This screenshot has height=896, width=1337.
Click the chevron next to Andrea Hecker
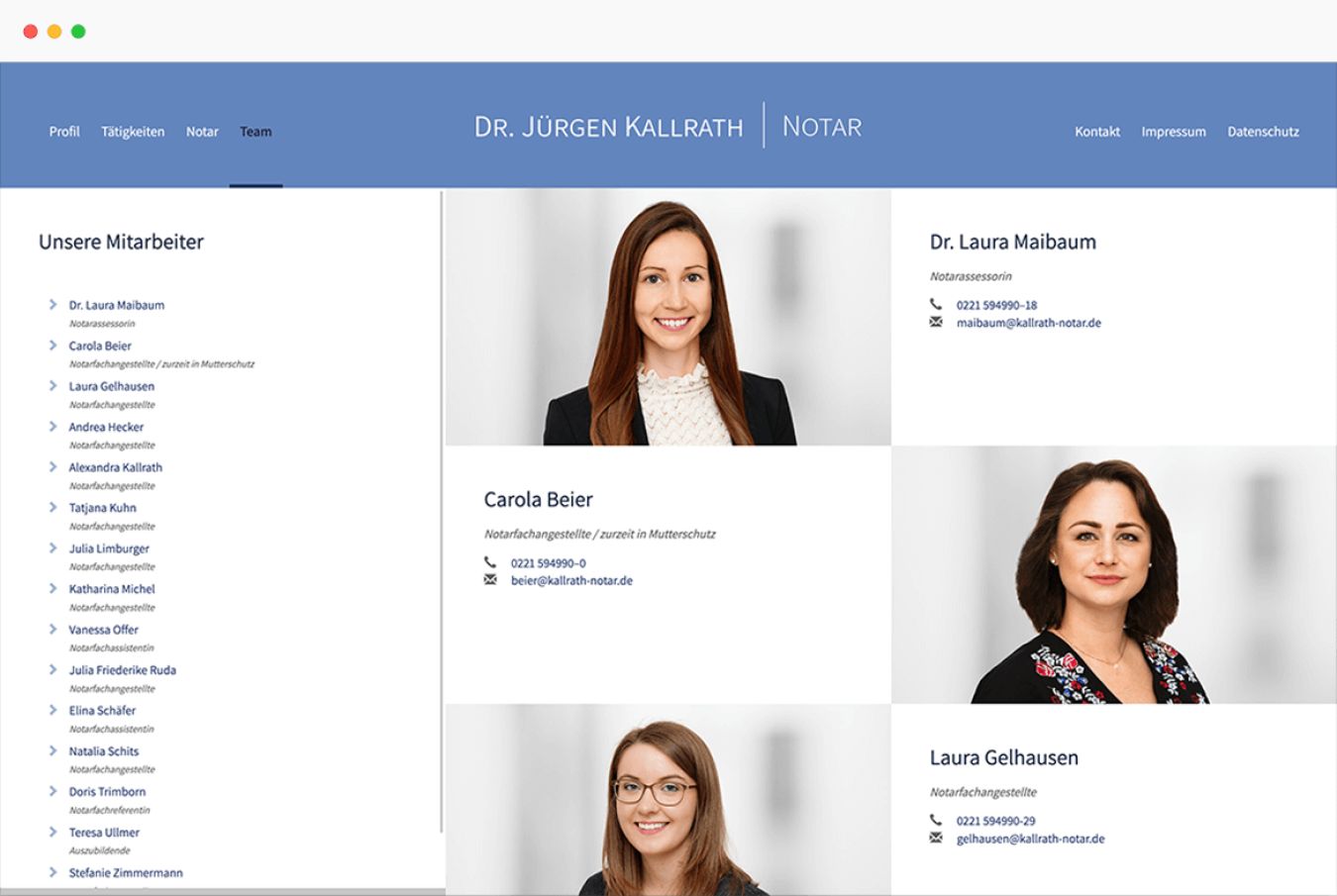tap(53, 427)
